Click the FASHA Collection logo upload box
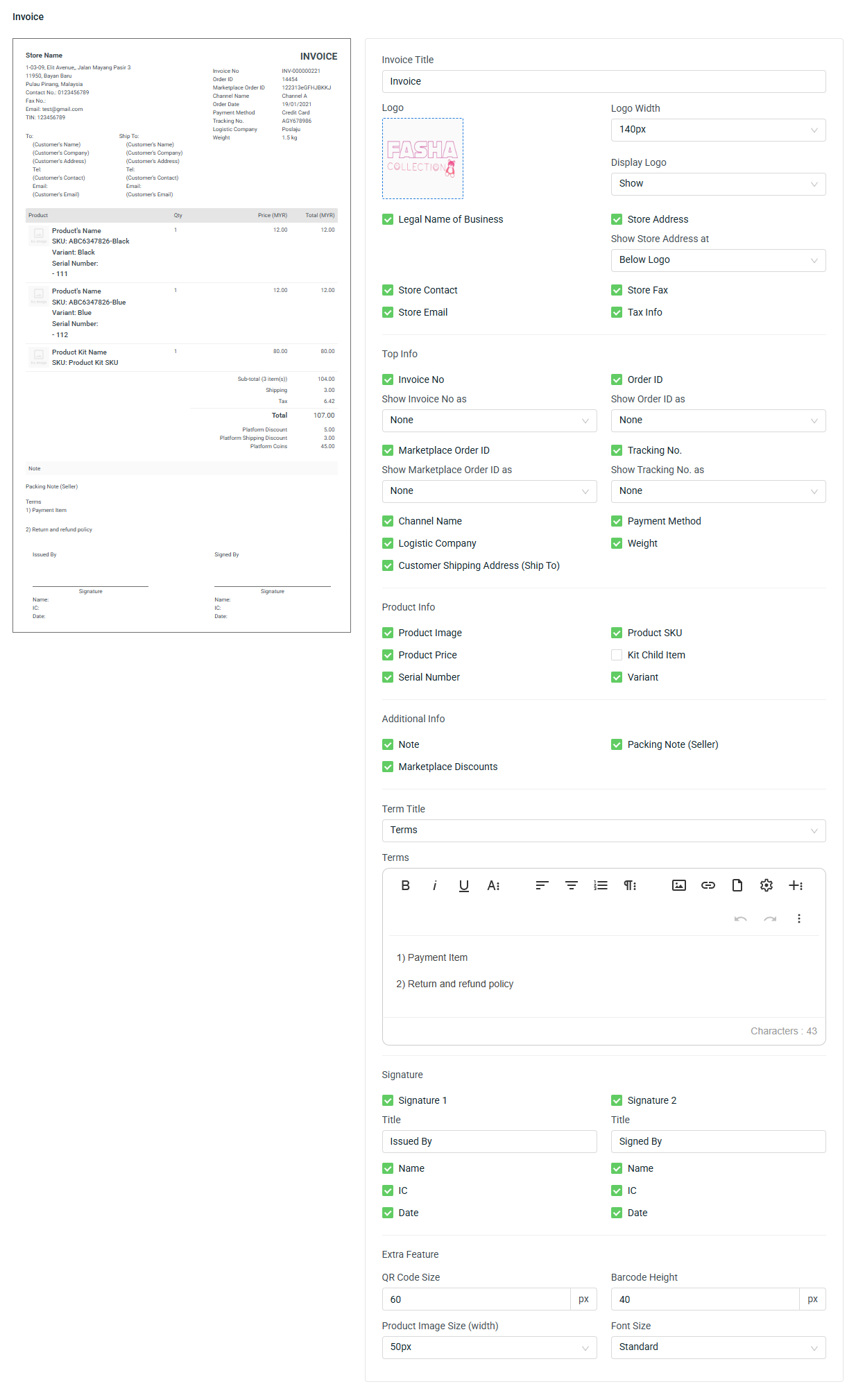865x1400 pixels. (x=422, y=159)
